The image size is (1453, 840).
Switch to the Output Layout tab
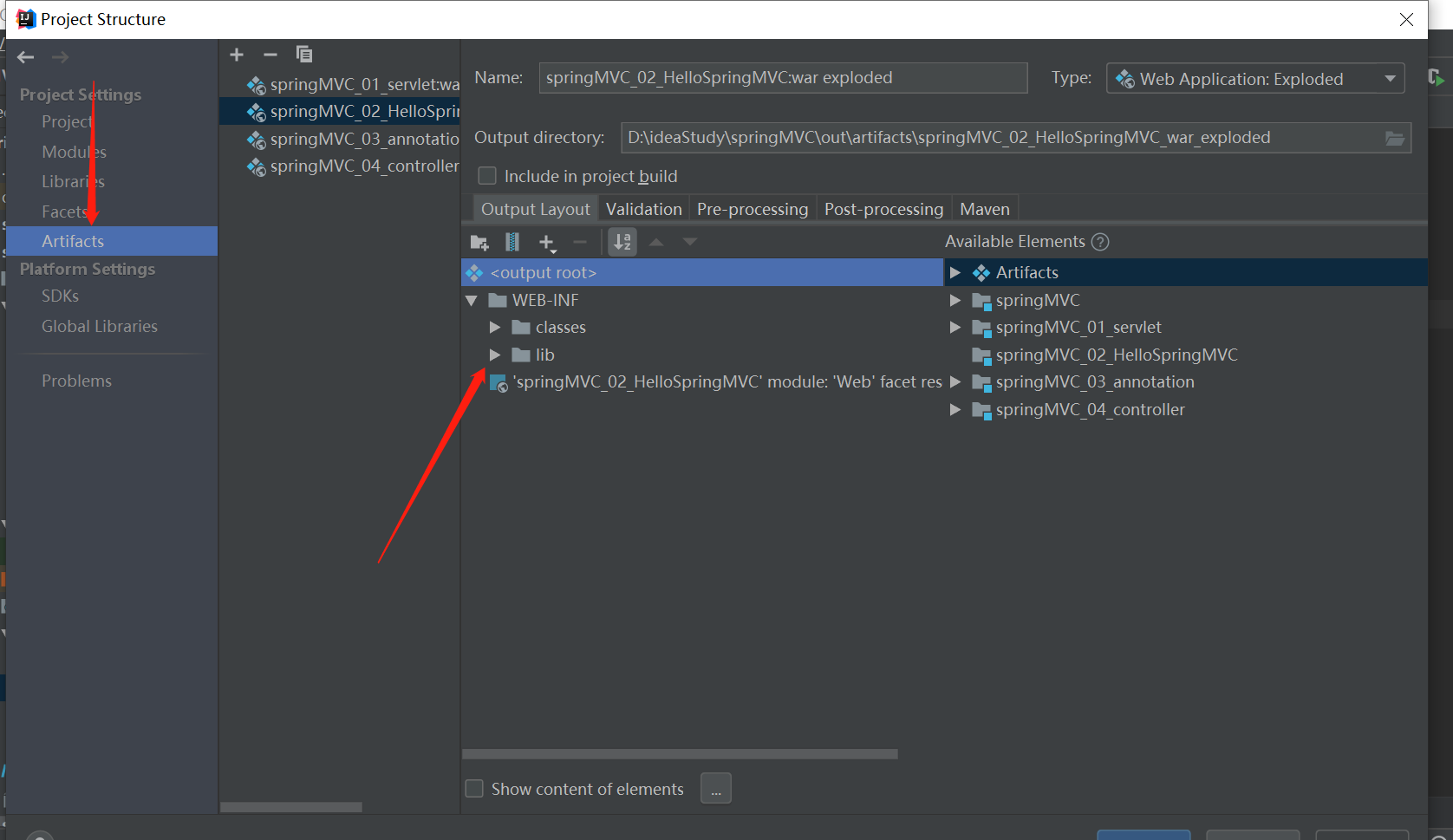click(535, 209)
